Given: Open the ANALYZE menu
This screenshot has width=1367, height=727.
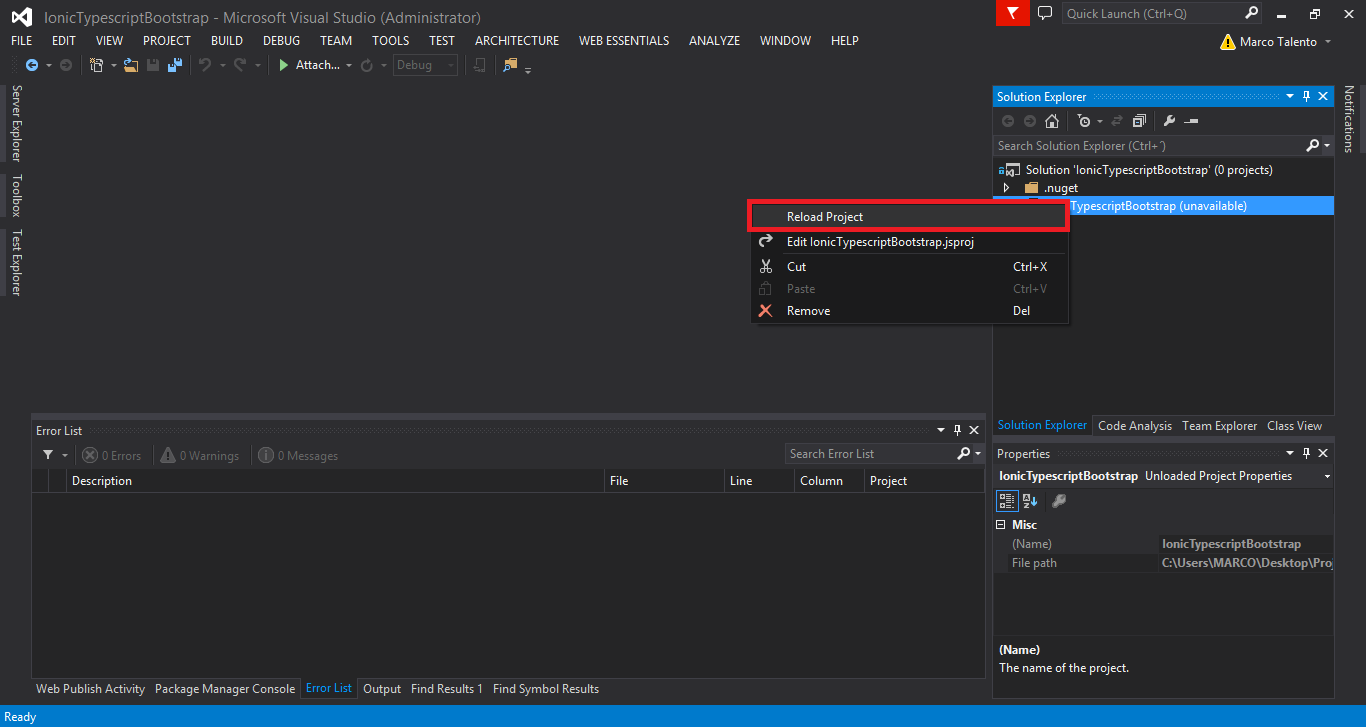Looking at the screenshot, I should [714, 41].
